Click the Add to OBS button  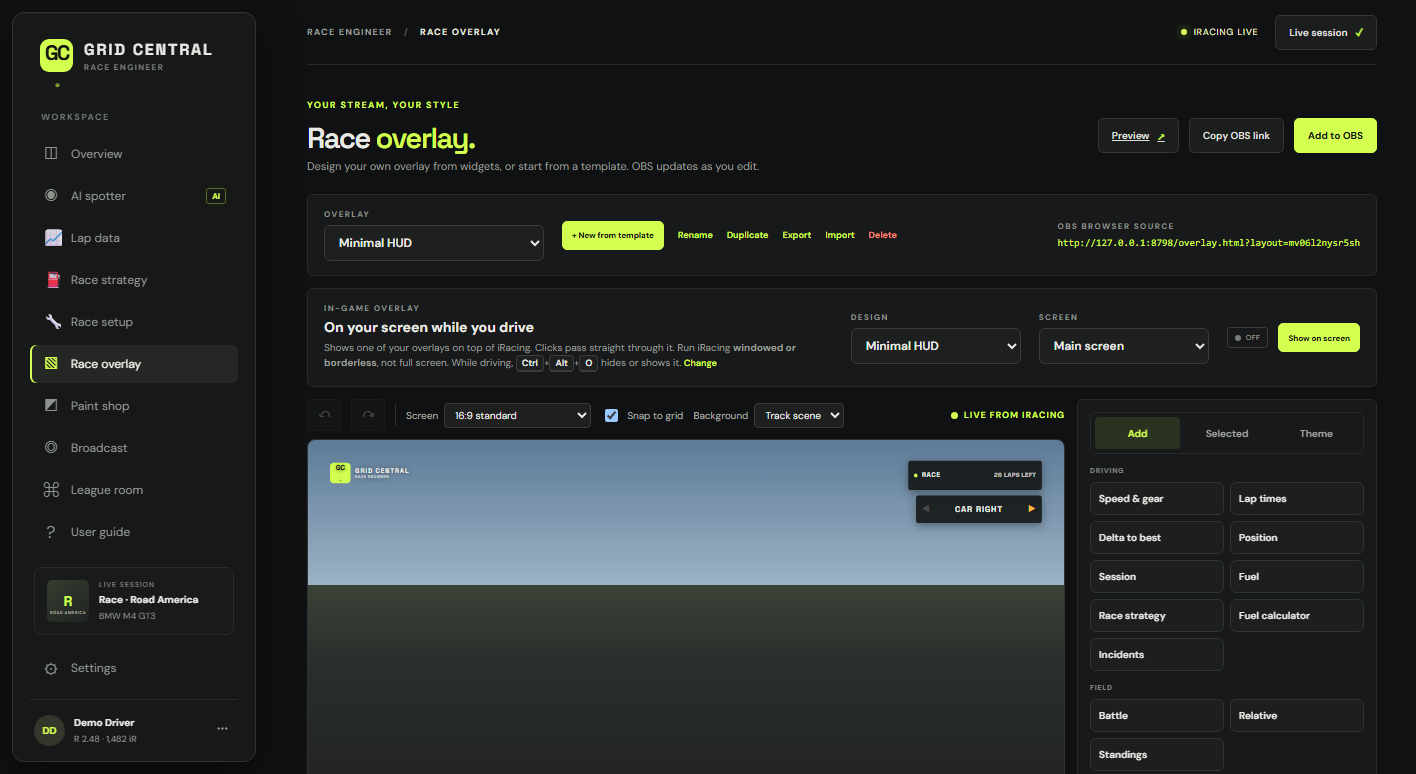point(1335,136)
